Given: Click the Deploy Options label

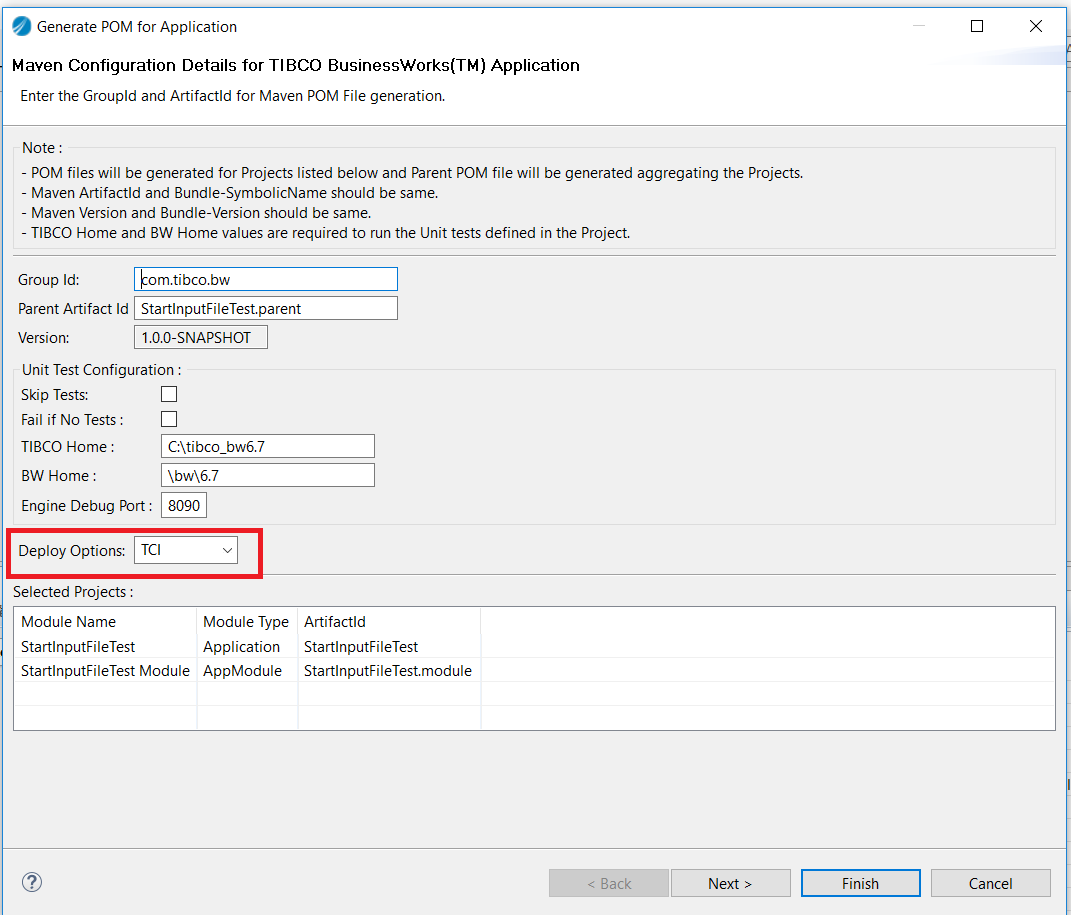Looking at the screenshot, I should 72,550.
